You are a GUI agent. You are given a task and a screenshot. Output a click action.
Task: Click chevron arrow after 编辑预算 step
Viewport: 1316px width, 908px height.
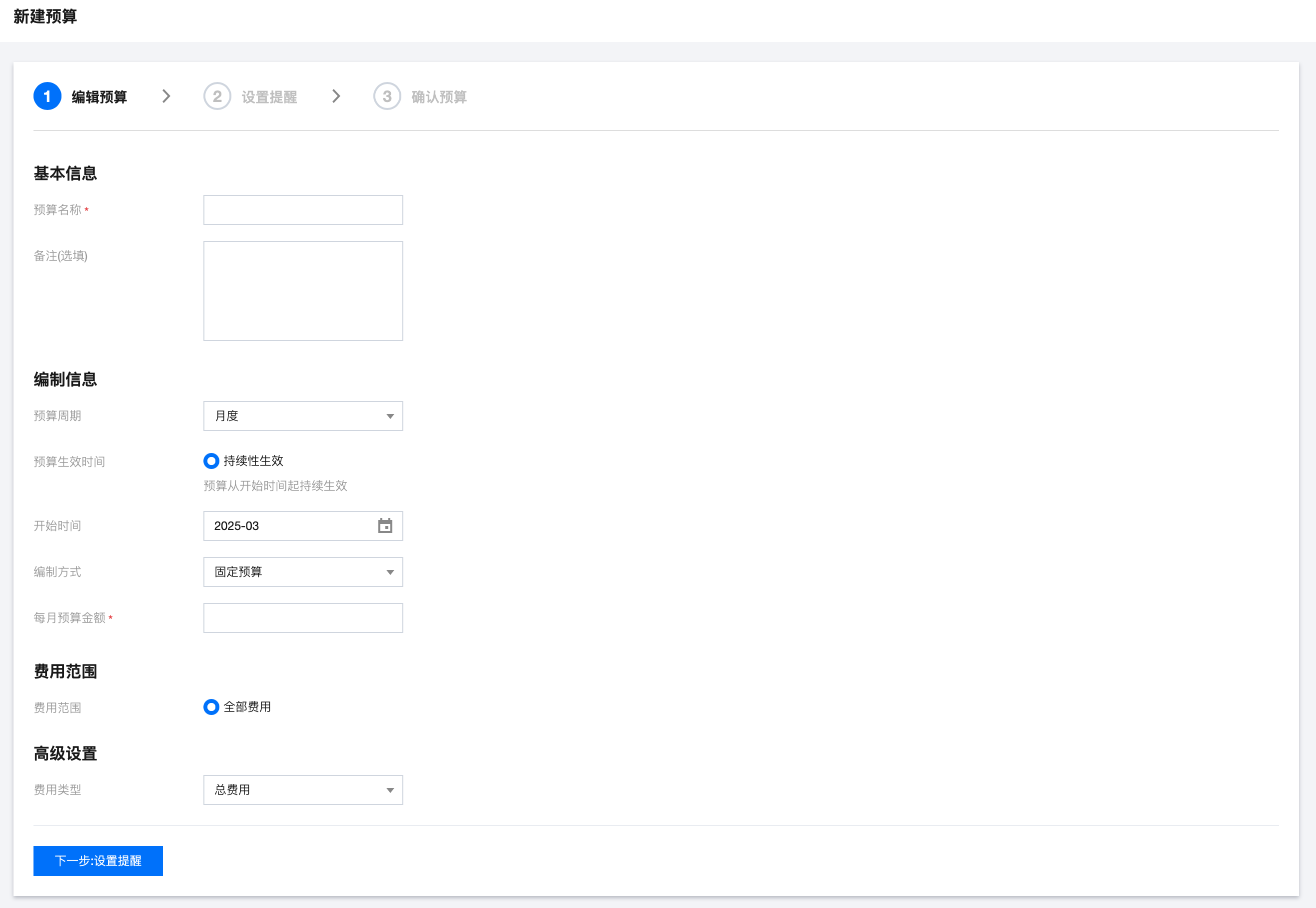[166, 96]
